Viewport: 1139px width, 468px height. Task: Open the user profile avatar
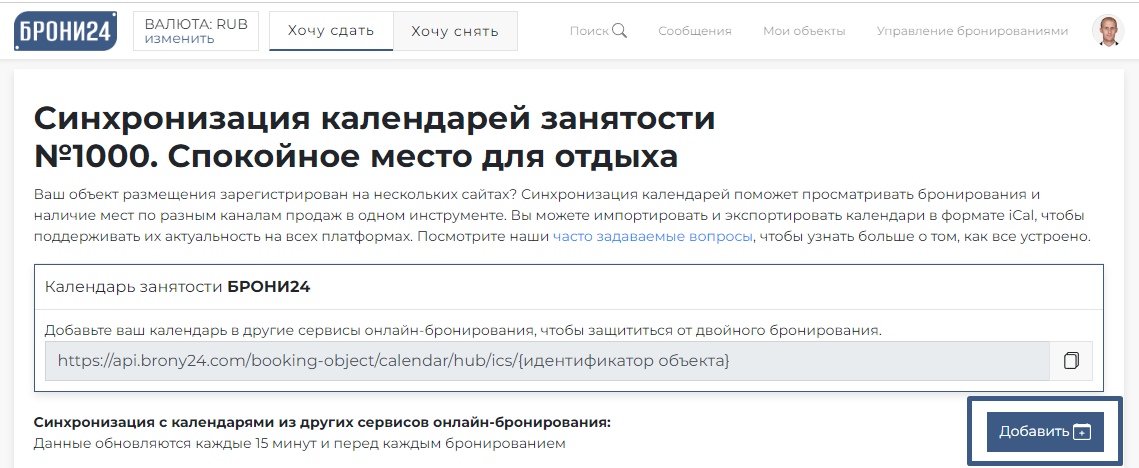click(x=1107, y=31)
